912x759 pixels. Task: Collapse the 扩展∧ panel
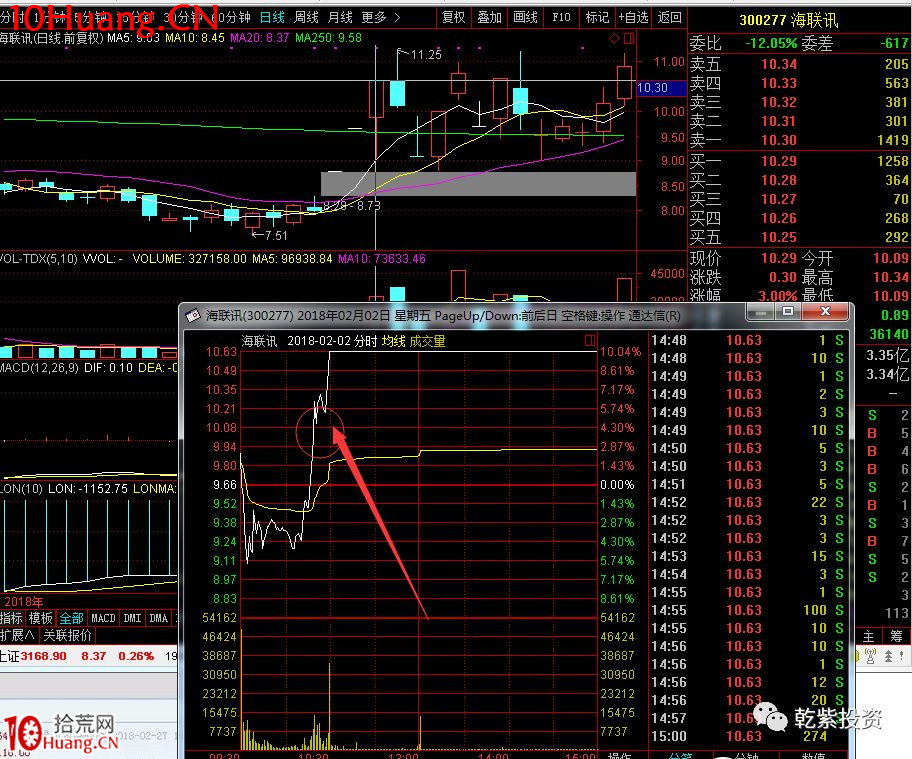[x=17, y=635]
